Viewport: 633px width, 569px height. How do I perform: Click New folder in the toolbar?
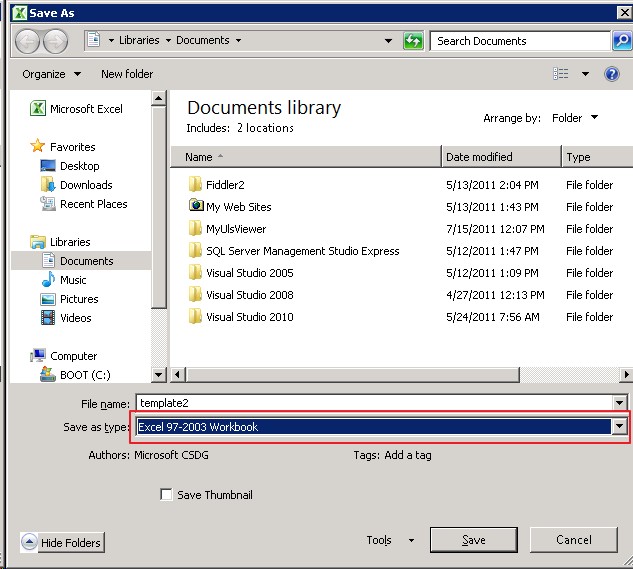127,74
